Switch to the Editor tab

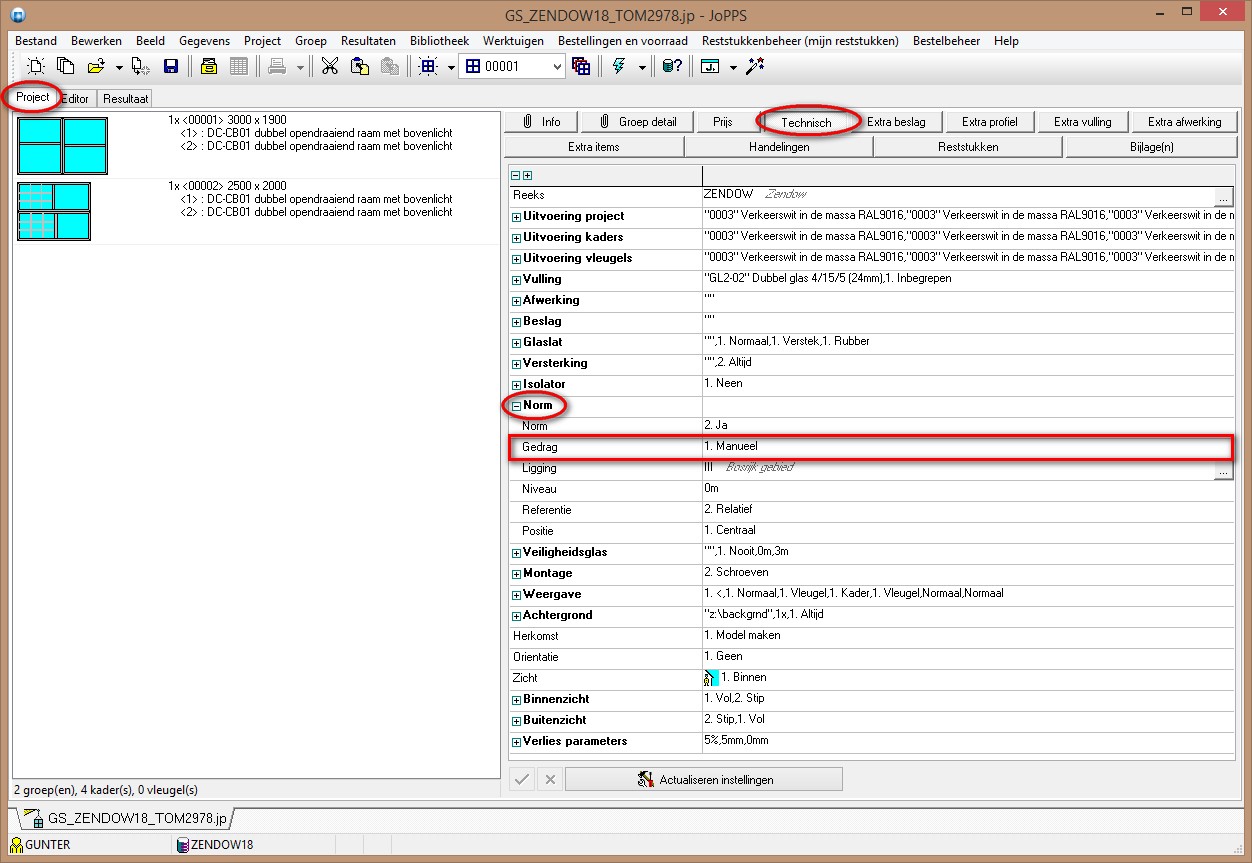pos(77,99)
